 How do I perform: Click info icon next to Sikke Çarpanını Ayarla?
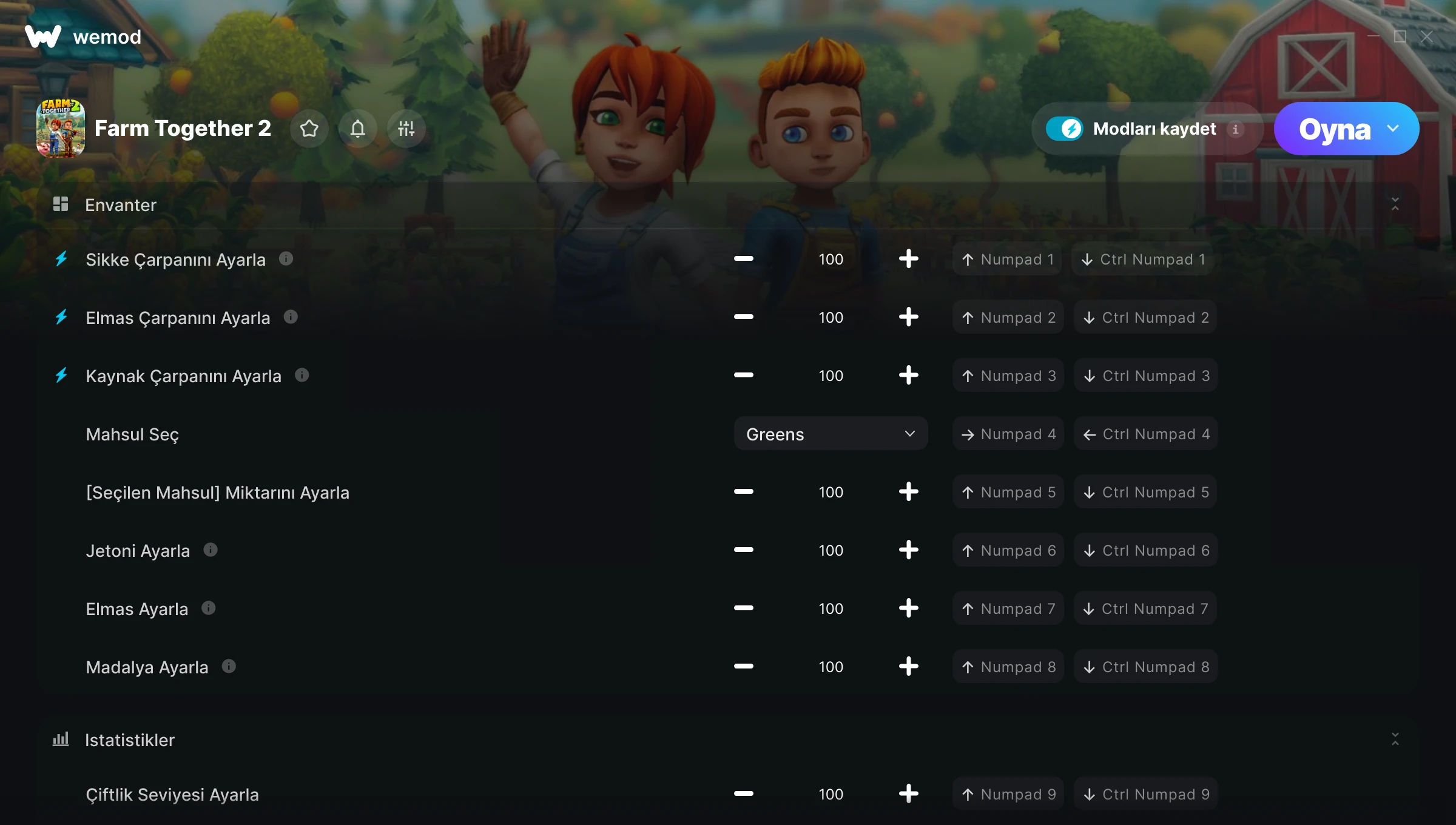point(286,259)
